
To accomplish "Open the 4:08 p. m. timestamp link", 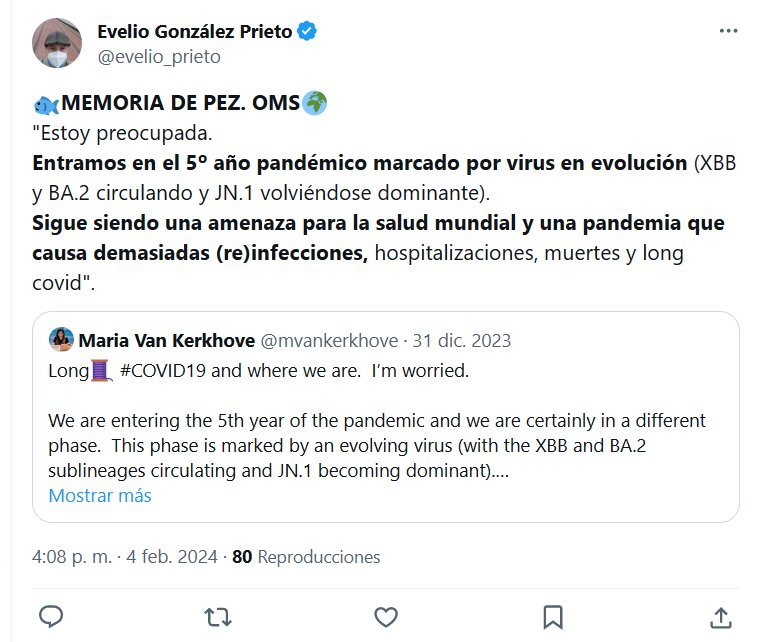I will click(x=70, y=557).
